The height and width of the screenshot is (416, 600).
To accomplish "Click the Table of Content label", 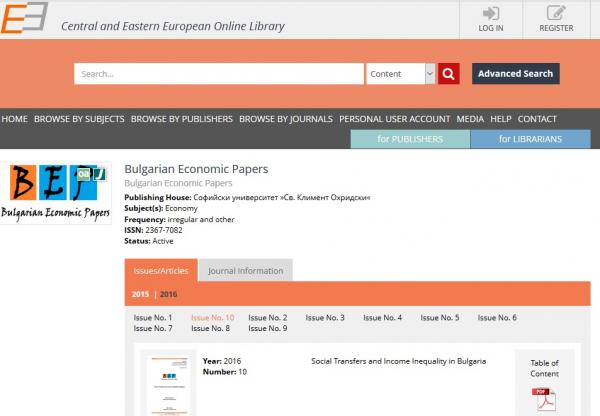I will [x=544, y=368].
